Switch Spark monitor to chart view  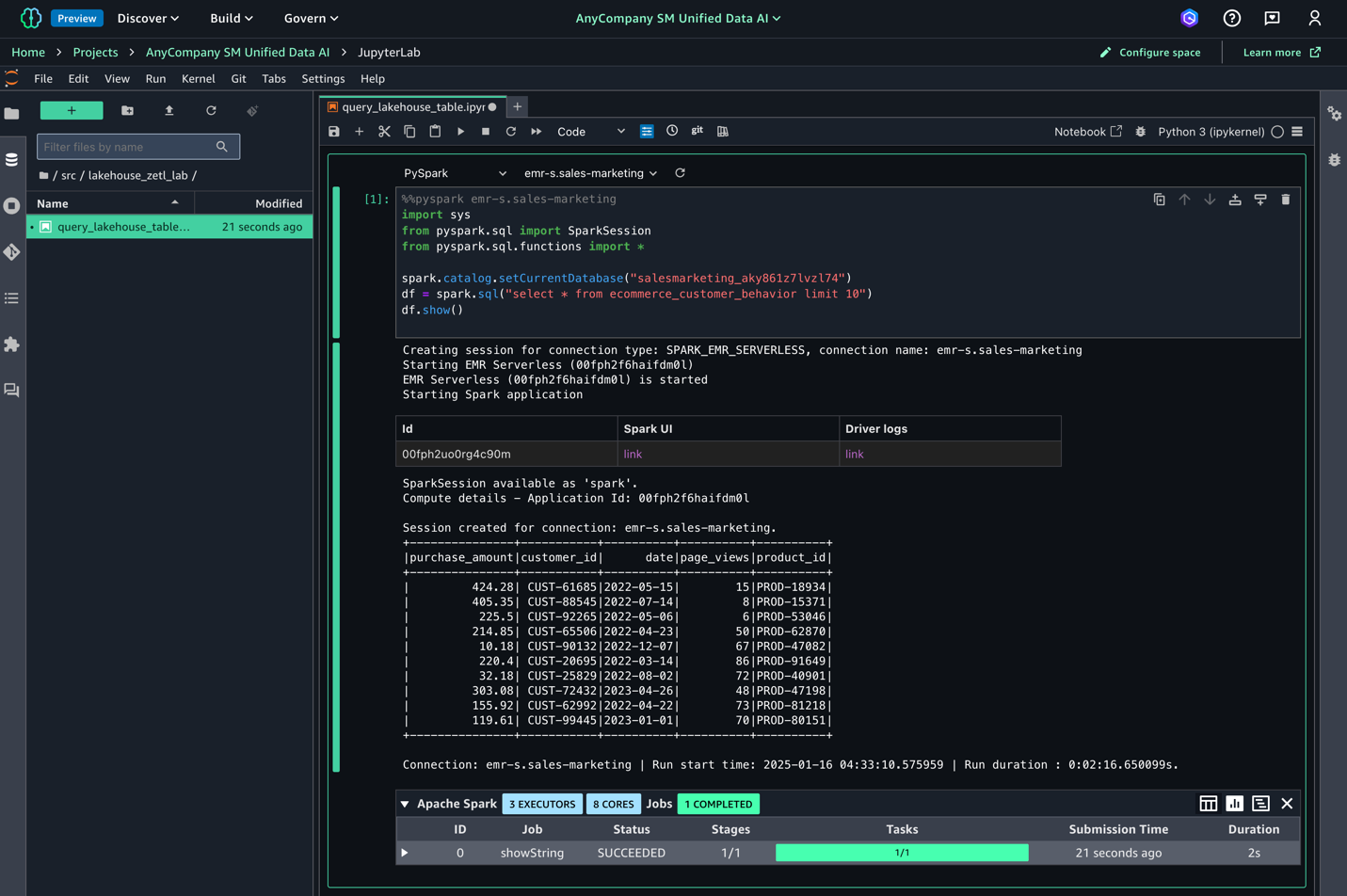coord(1234,804)
